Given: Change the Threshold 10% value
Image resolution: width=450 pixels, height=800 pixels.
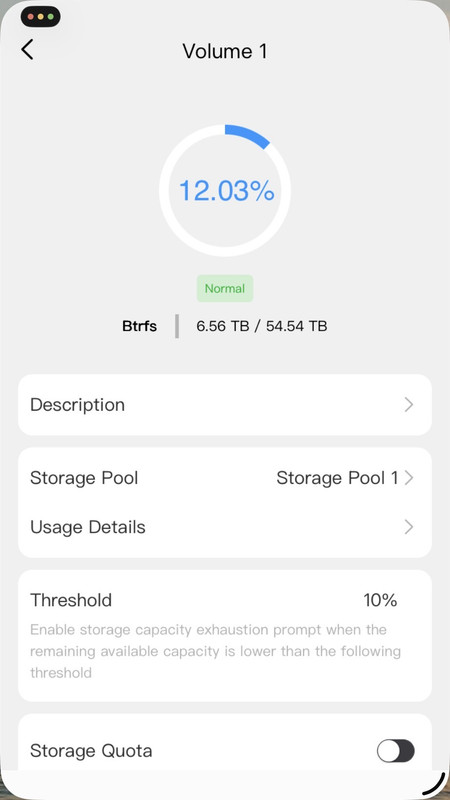Looking at the screenshot, I should pyautogui.click(x=380, y=600).
